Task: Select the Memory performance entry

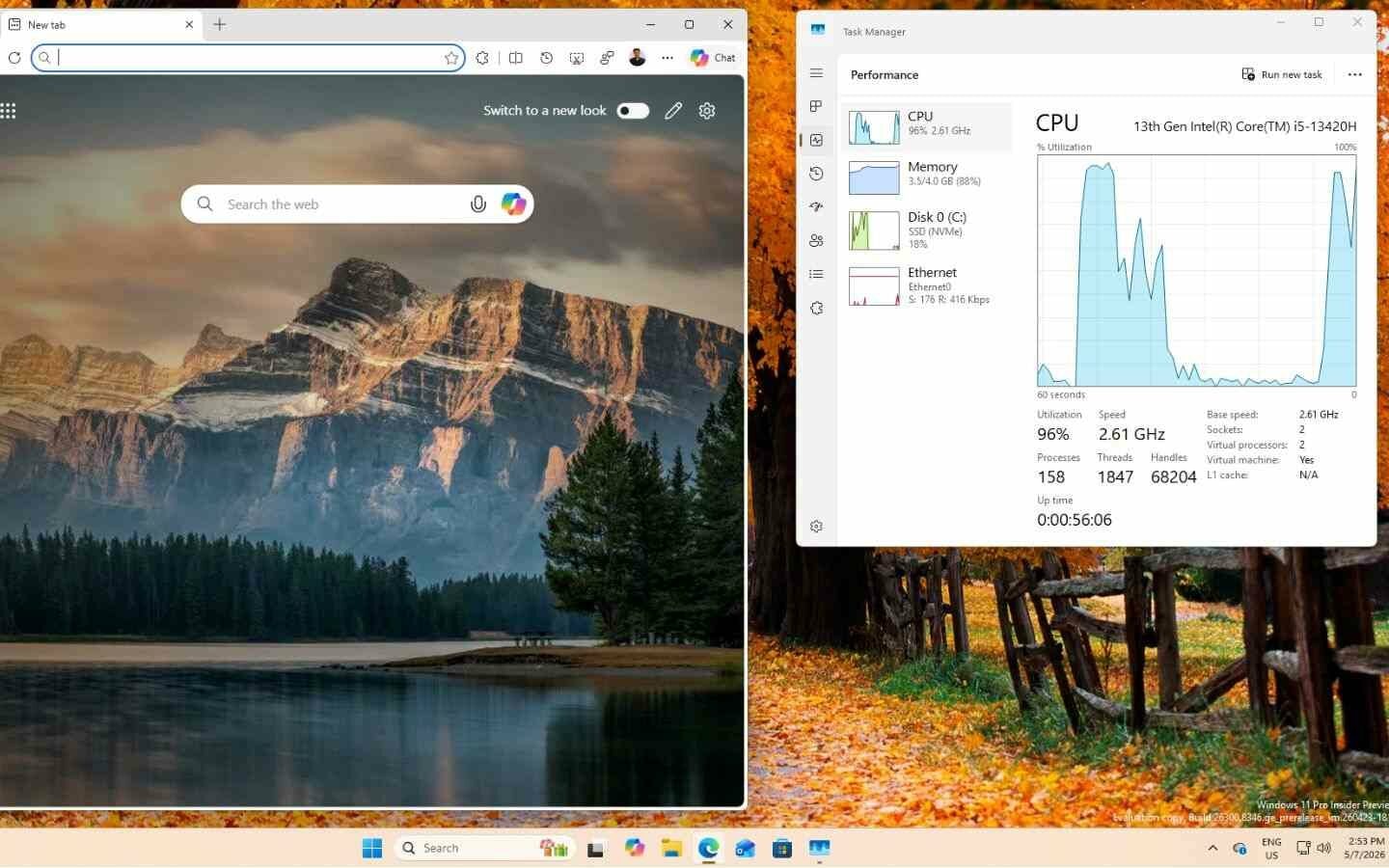Action: click(x=927, y=177)
